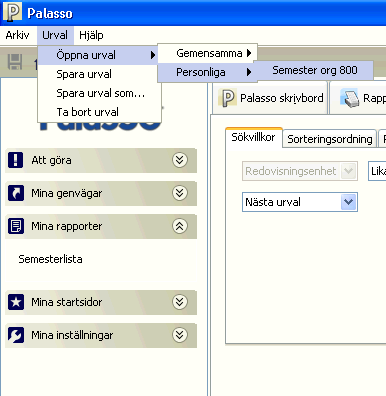This screenshot has height=396, width=386.
Task: Expand the Mina startsidor panel
Action: (x=180, y=302)
